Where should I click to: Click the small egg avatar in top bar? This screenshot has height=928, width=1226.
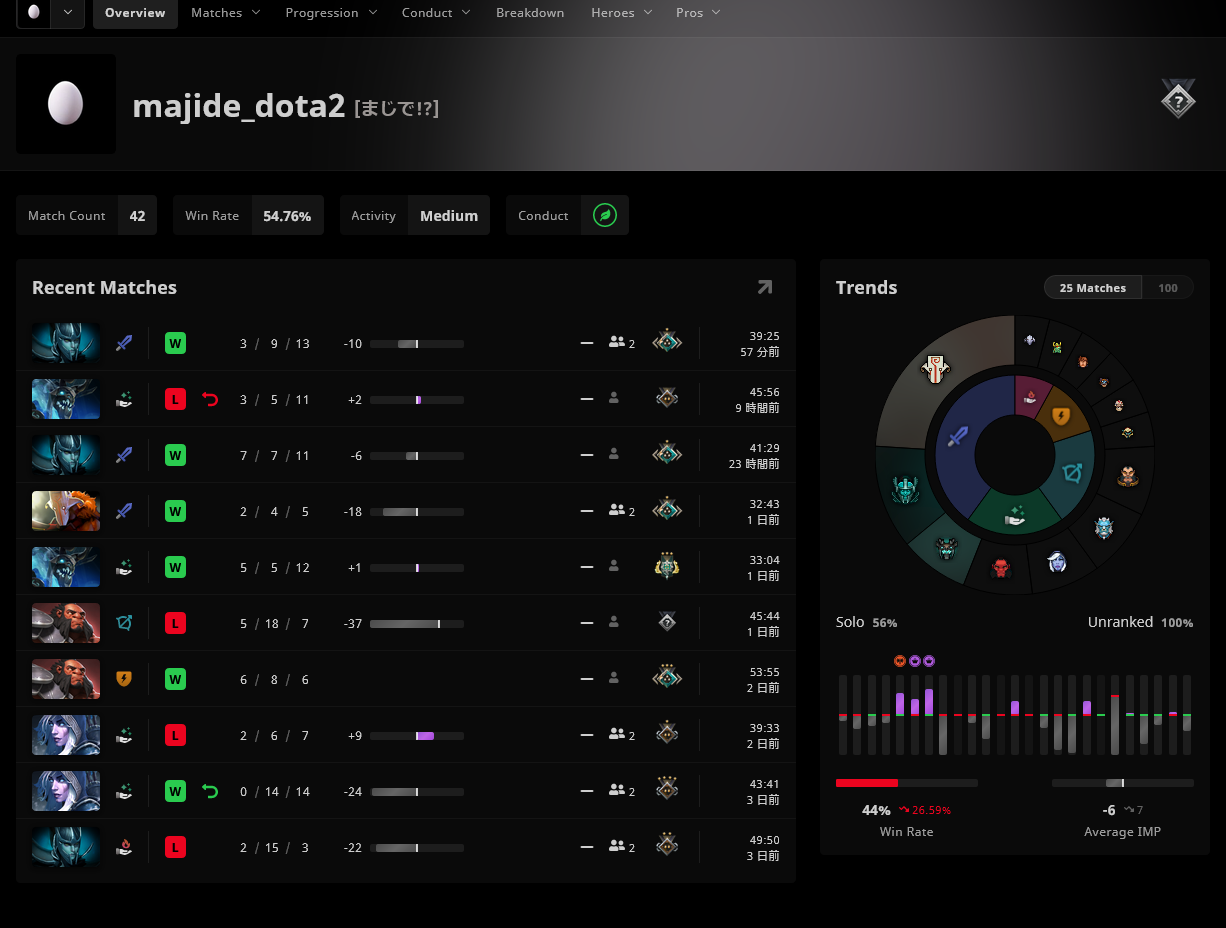tap(34, 12)
